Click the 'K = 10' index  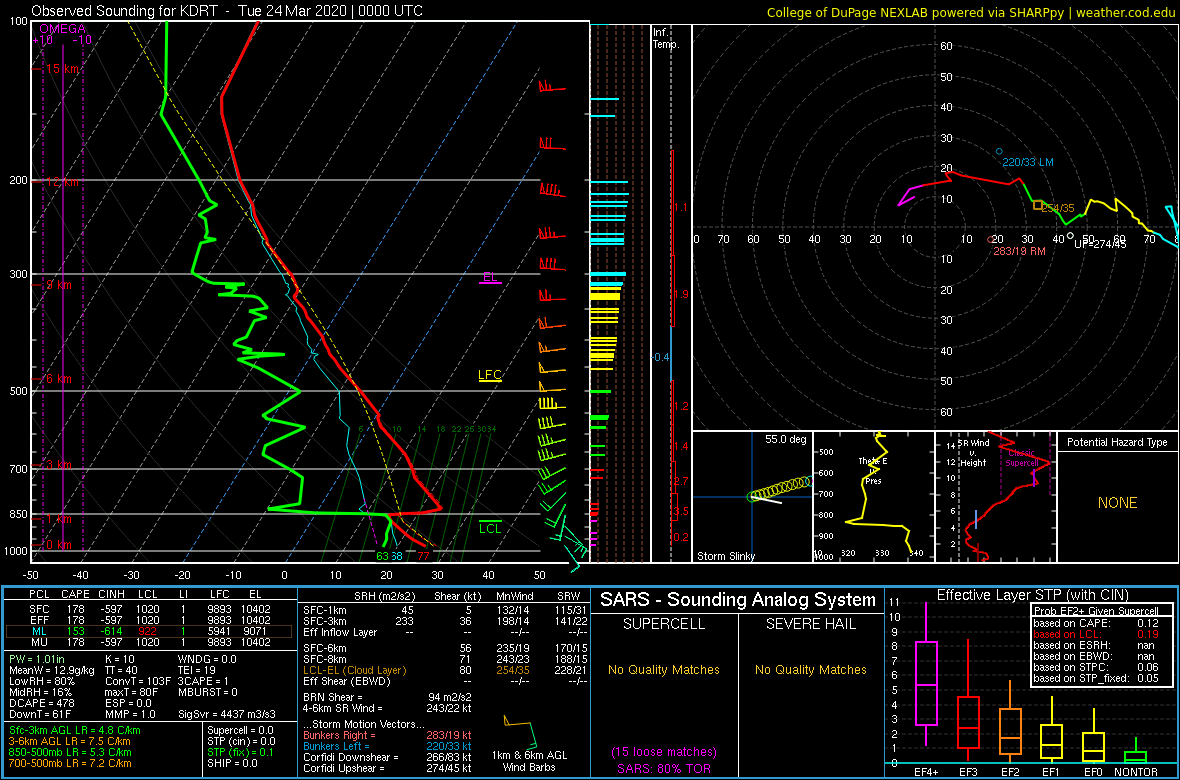[x=122, y=659]
